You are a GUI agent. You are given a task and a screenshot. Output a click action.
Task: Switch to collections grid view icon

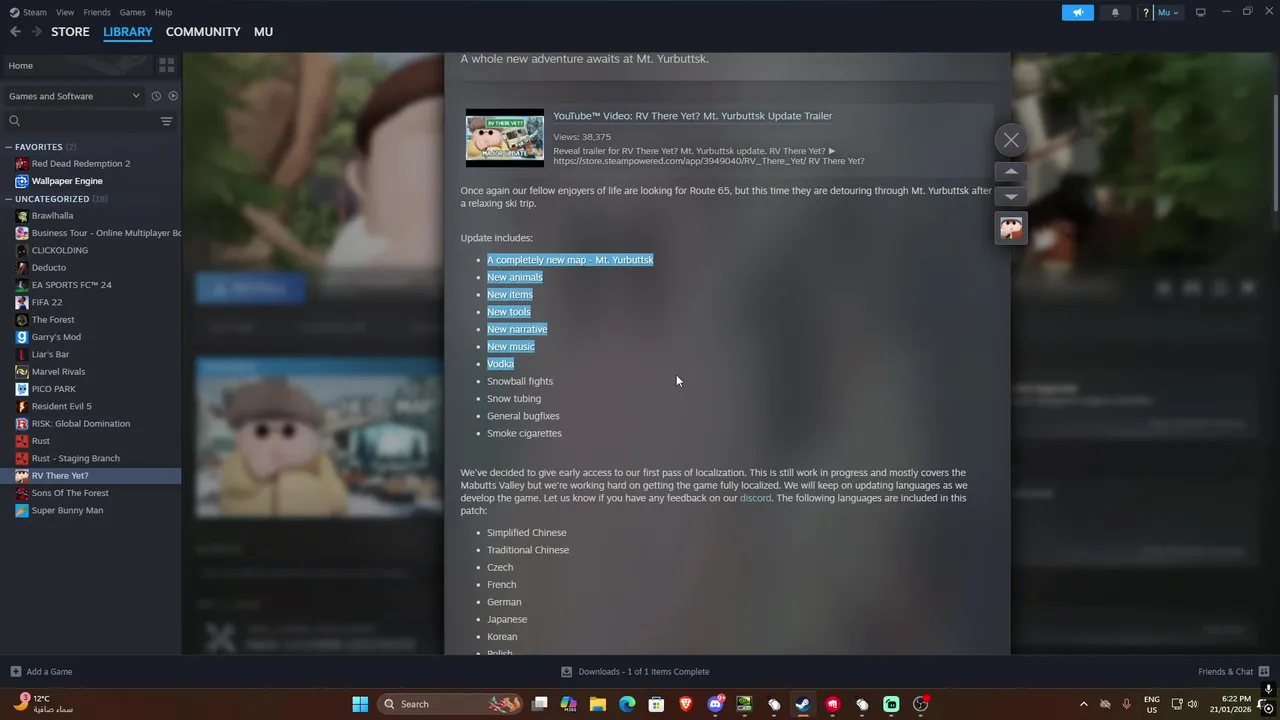(x=166, y=66)
